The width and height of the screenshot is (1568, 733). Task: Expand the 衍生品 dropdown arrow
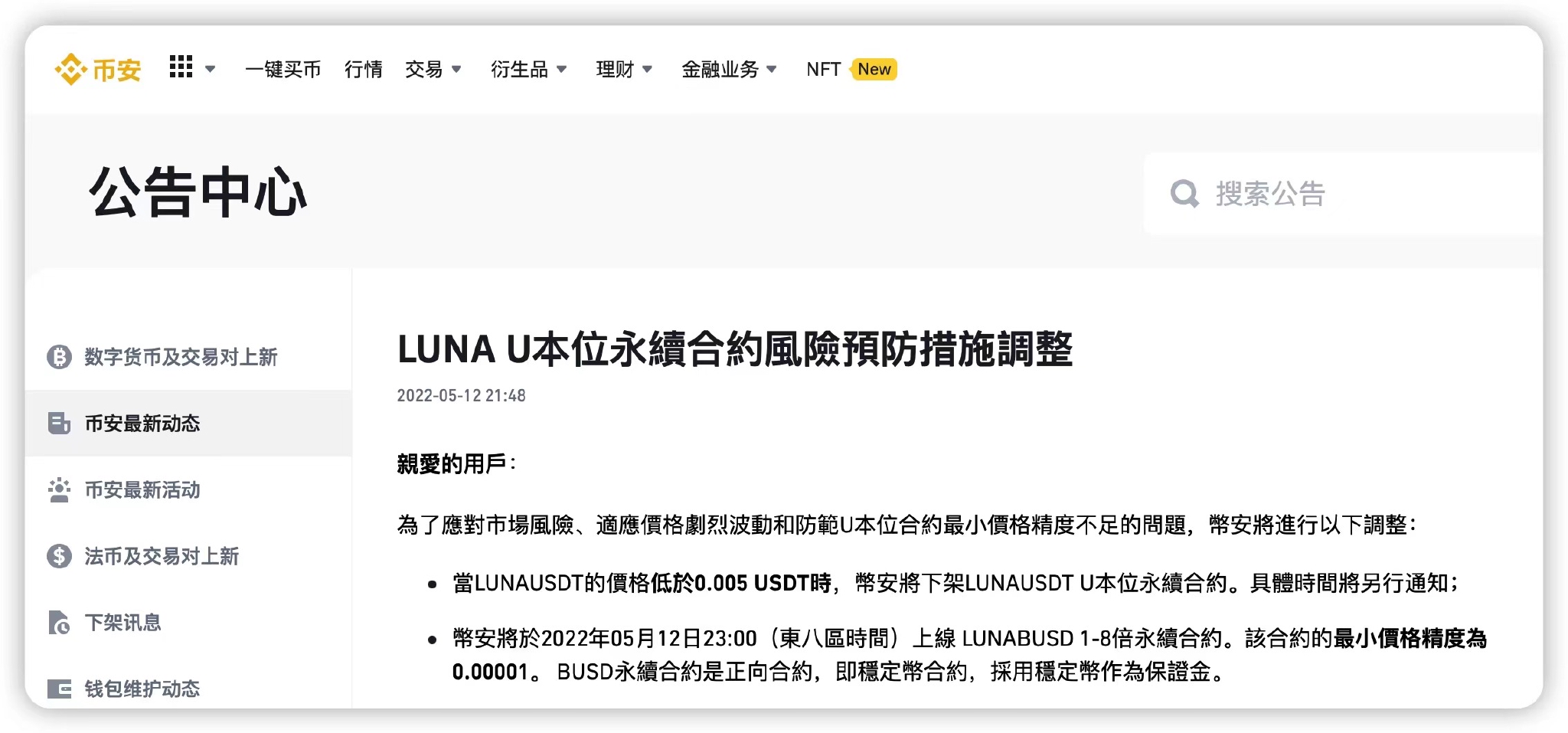[x=561, y=70]
